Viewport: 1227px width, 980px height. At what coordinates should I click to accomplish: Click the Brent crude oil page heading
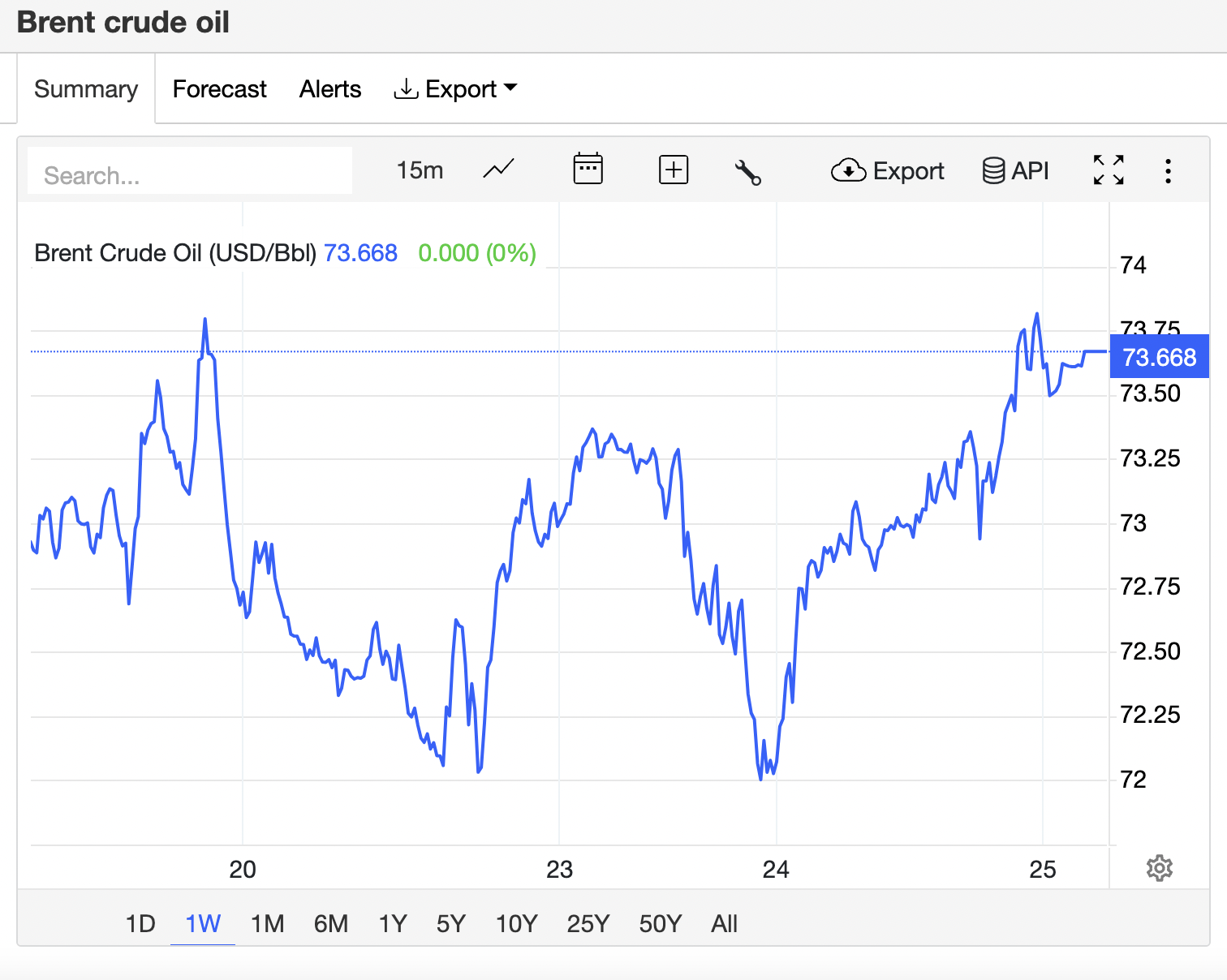pyautogui.click(x=123, y=23)
